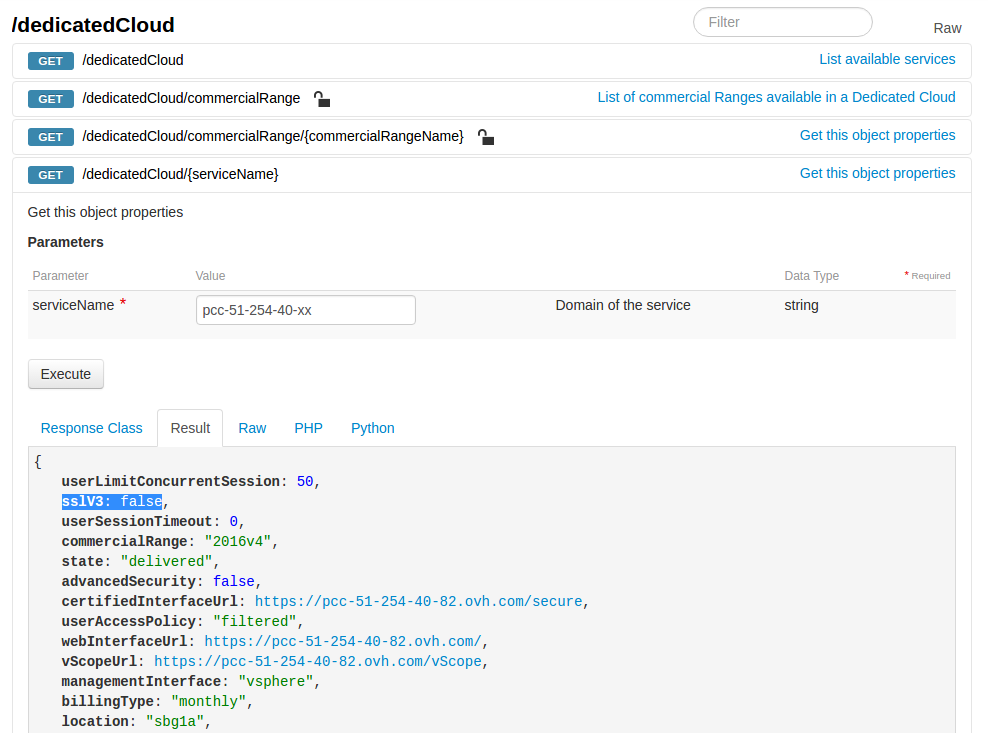The image size is (988, 733).
Task: Select the Result tab
Action: coord(190,428)
